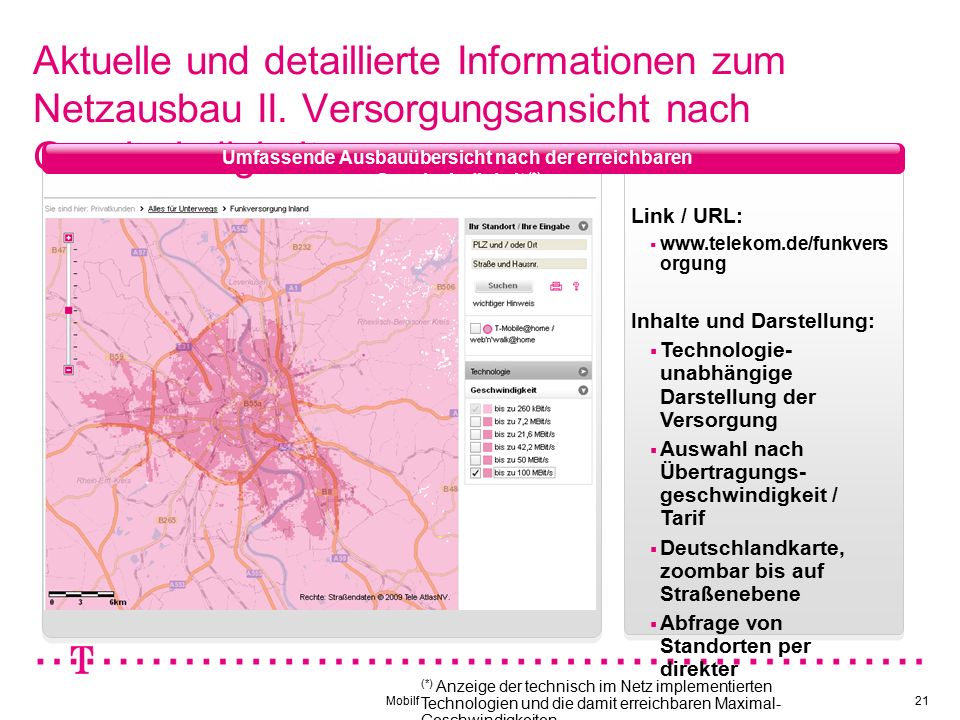Image resolution: width=960 pixels, height=720 pixels.
Task: Click the map zoom-in plus icon
Action: (69, 238)
